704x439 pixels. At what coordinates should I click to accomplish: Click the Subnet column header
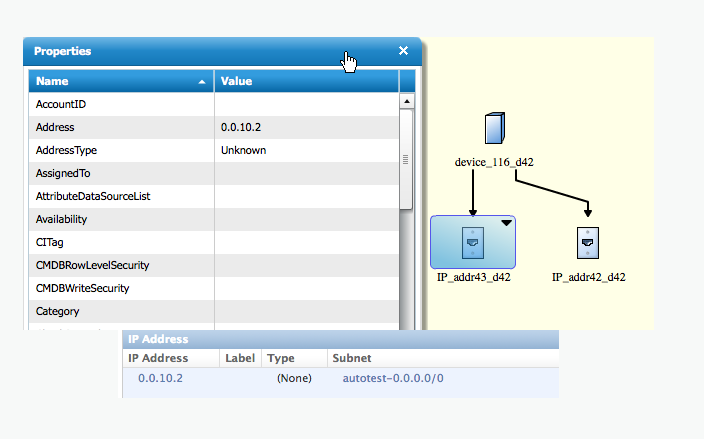[x=351, y=357]
